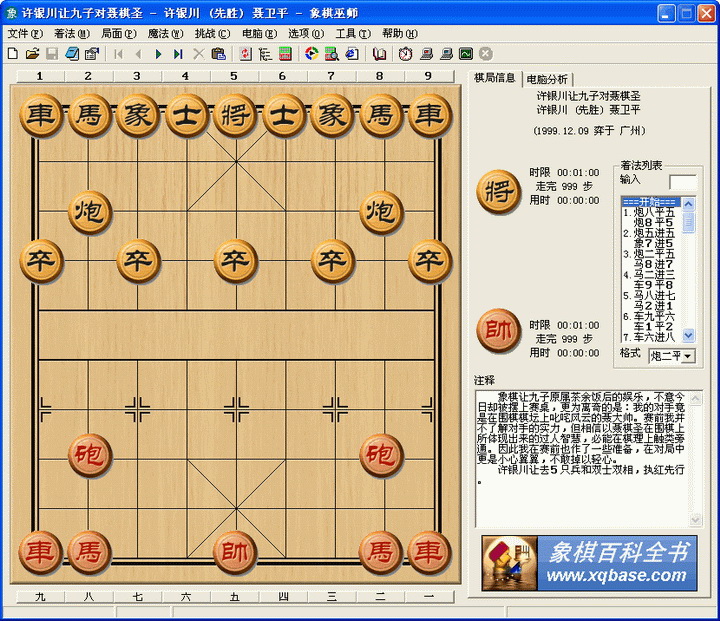The width and height of the screenshot is (720, 621).
Task: Click move list scrollbar down arrow
Action: [x=688, y=335]
